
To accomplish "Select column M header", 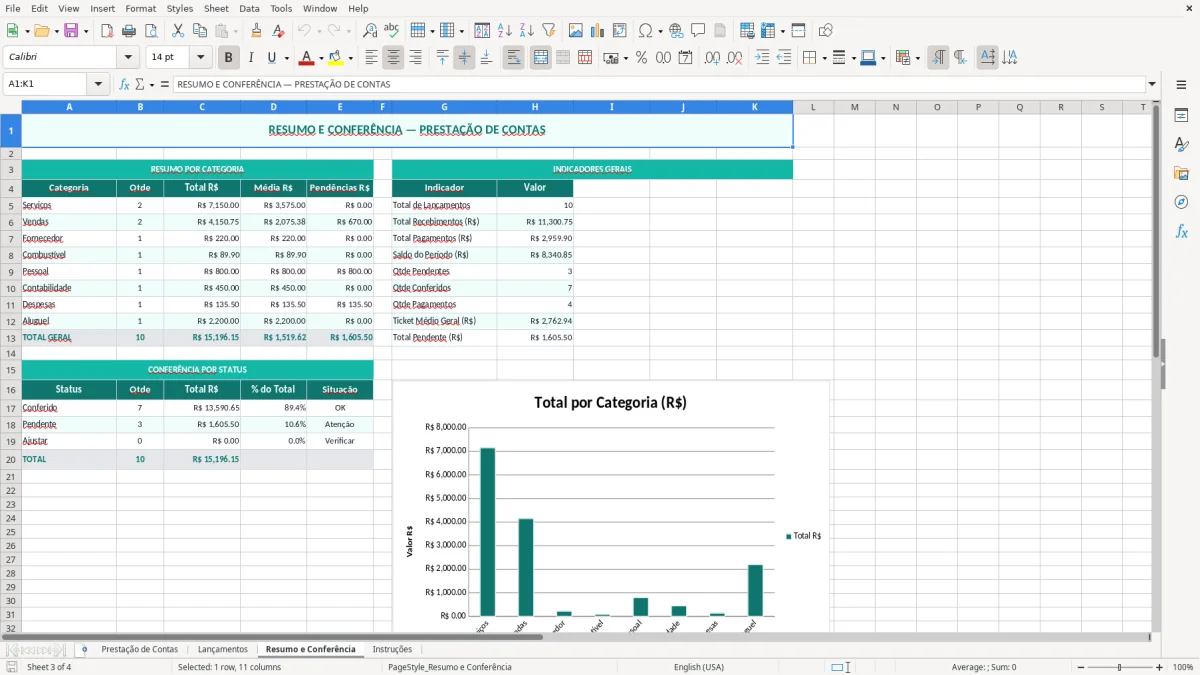I will click(854, 107).
